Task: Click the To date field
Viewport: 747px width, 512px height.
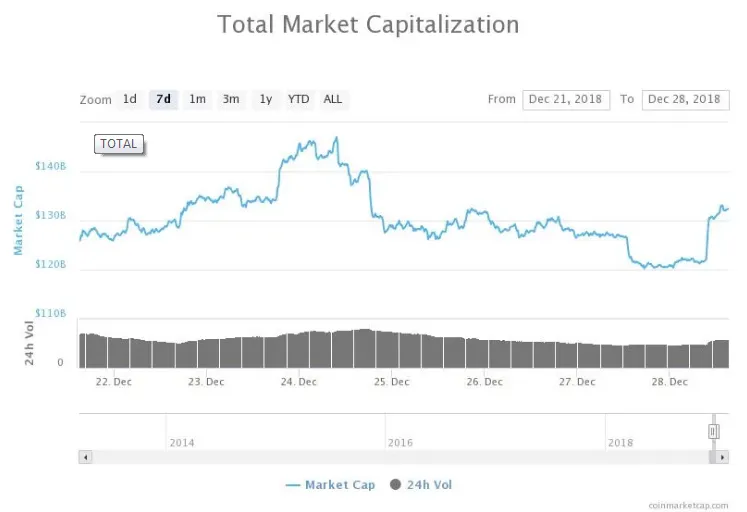Action: 685,100
